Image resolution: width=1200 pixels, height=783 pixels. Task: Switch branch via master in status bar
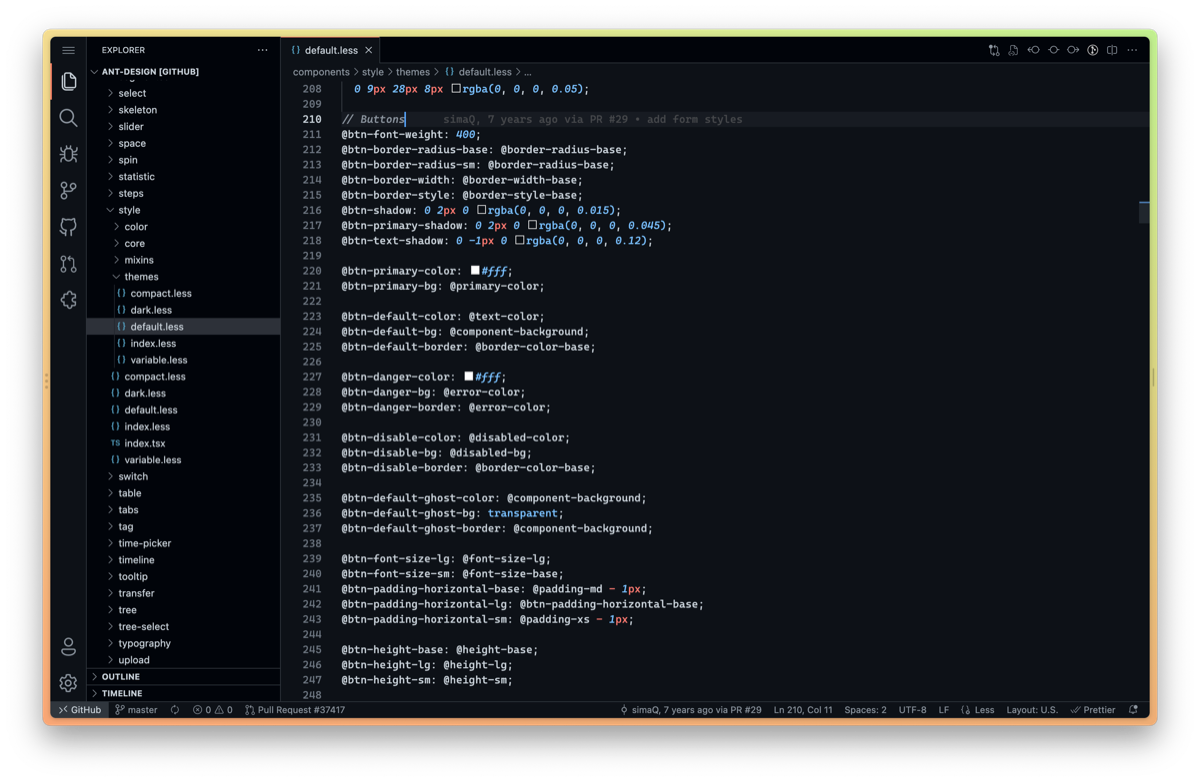tap(136, 710)
